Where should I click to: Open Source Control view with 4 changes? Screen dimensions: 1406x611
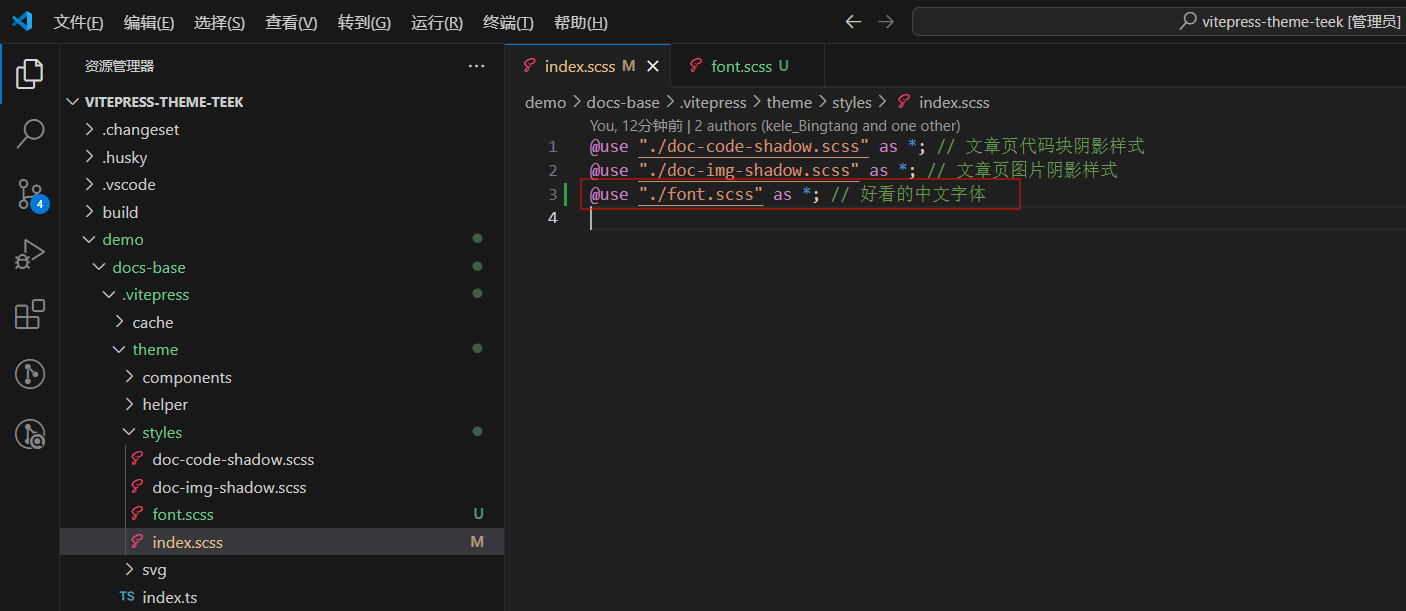click(30, 194)
